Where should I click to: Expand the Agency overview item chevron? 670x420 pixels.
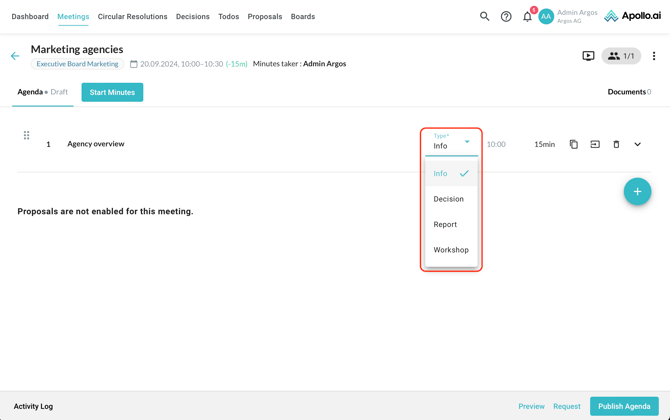637,144
